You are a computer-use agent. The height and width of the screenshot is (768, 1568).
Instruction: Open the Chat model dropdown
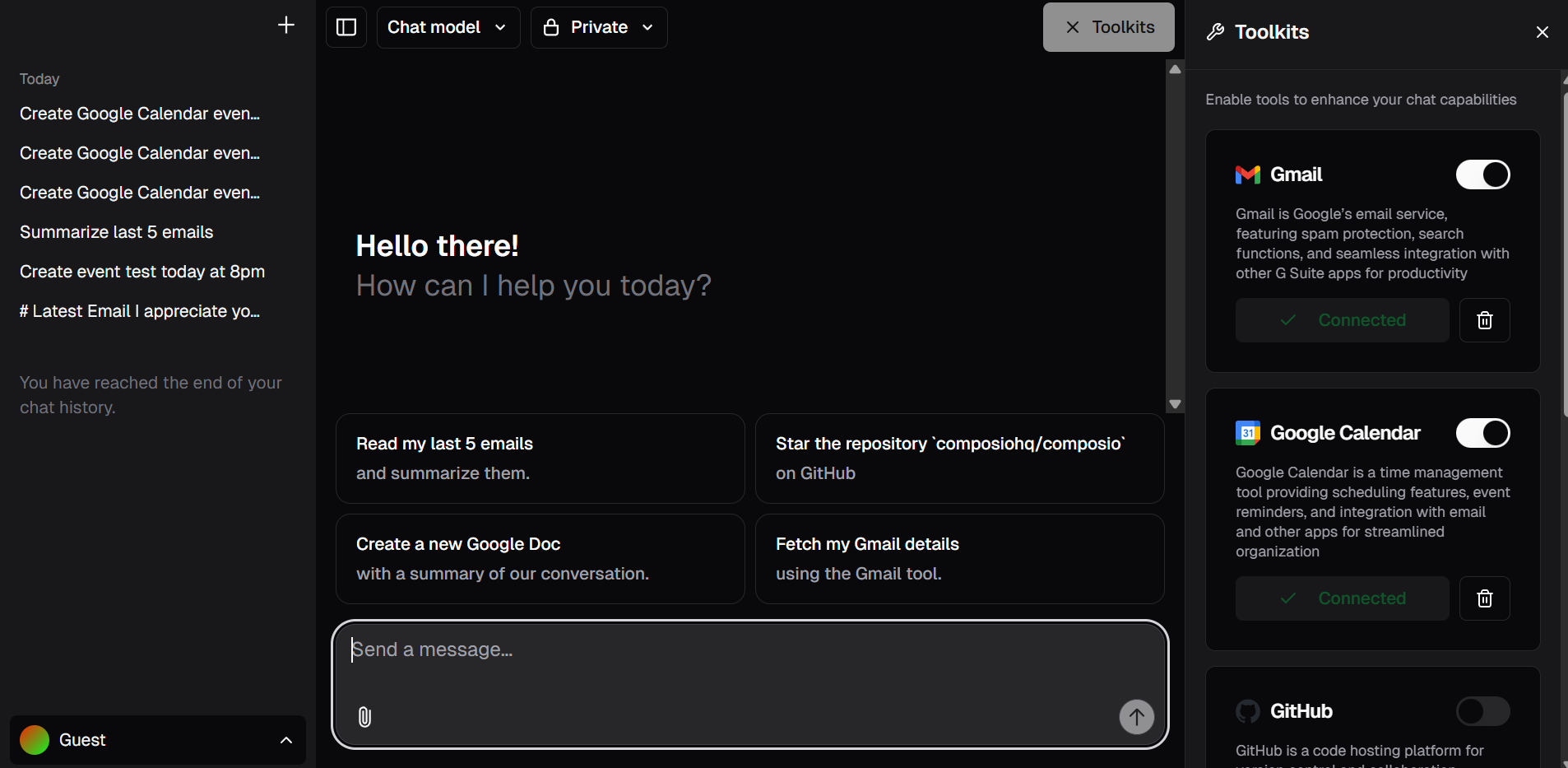(x=448, y=27)
